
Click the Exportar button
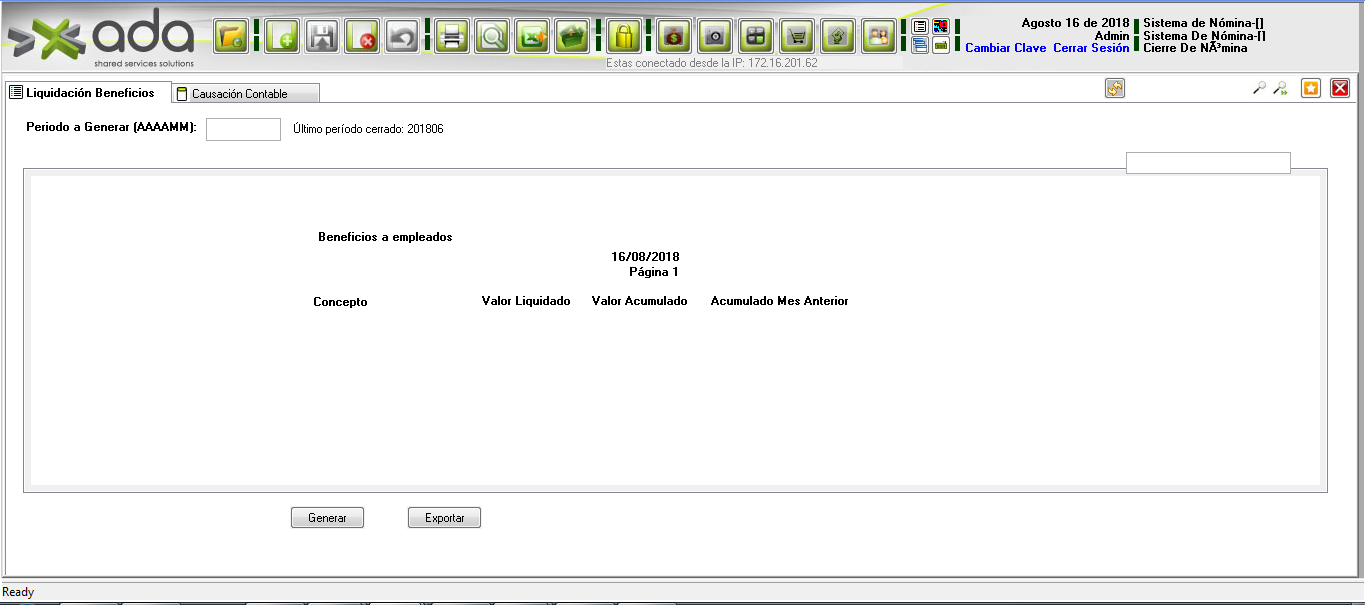click(444, 518)
